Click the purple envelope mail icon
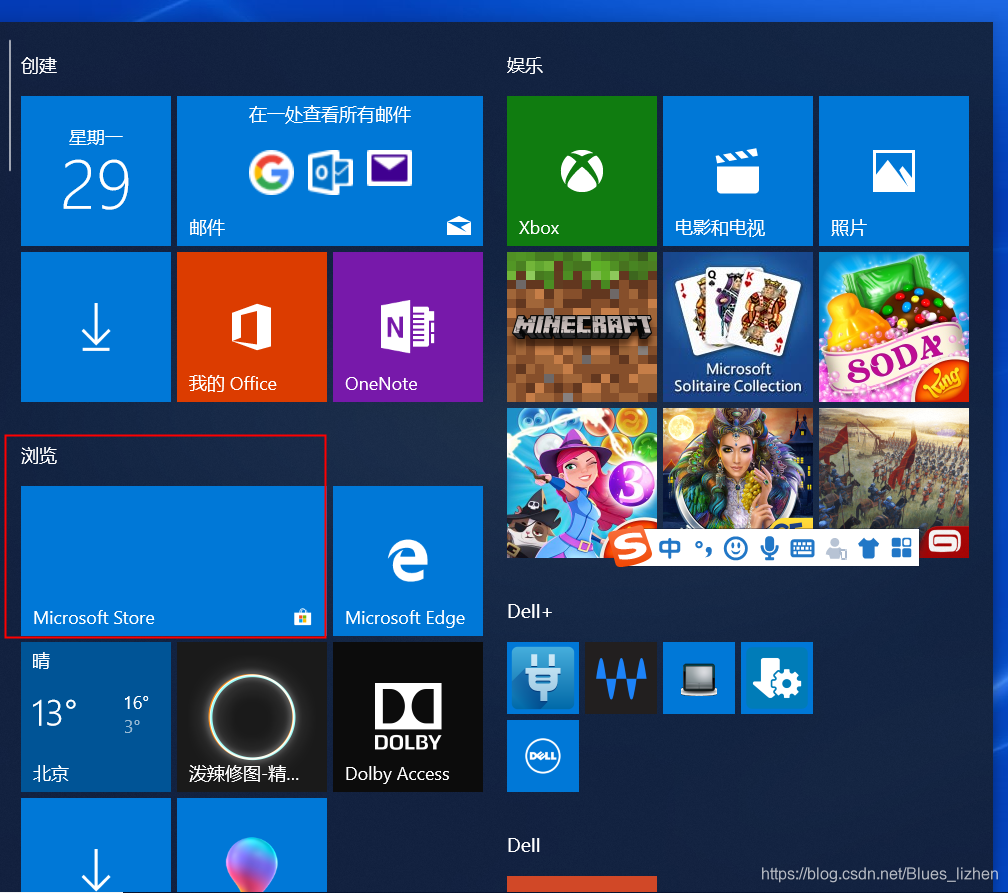Image resolution: width=1008 pixels, height=893 pixels. tap(390, 168)
